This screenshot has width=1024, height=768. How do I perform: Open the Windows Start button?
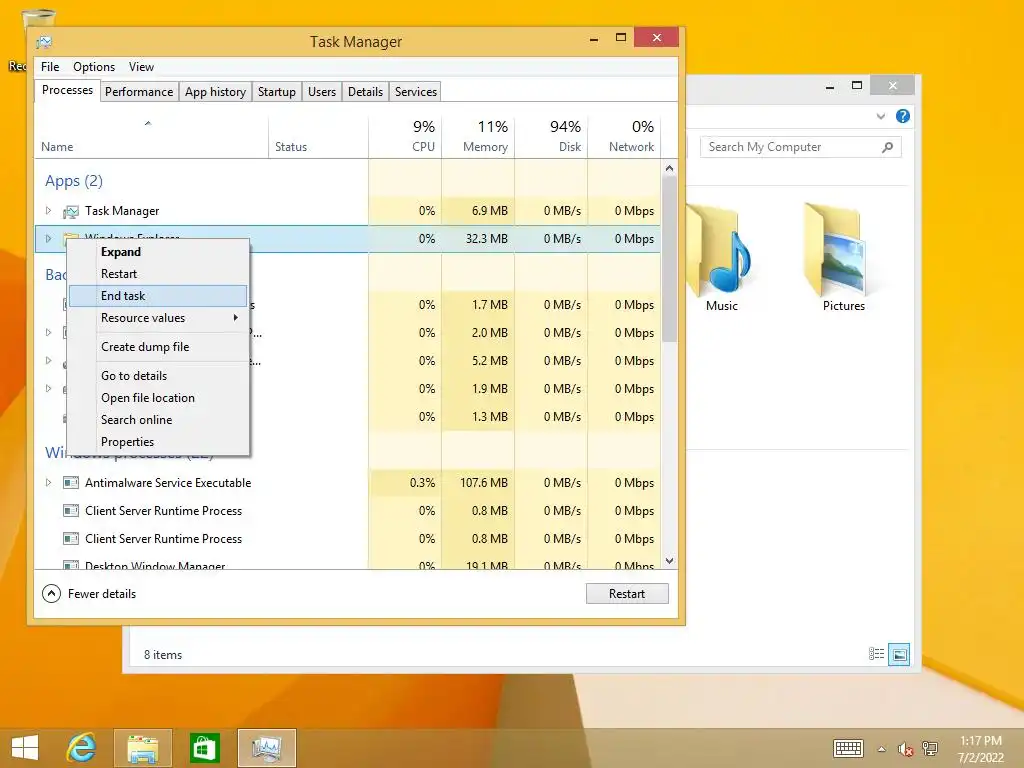point(25,748)
